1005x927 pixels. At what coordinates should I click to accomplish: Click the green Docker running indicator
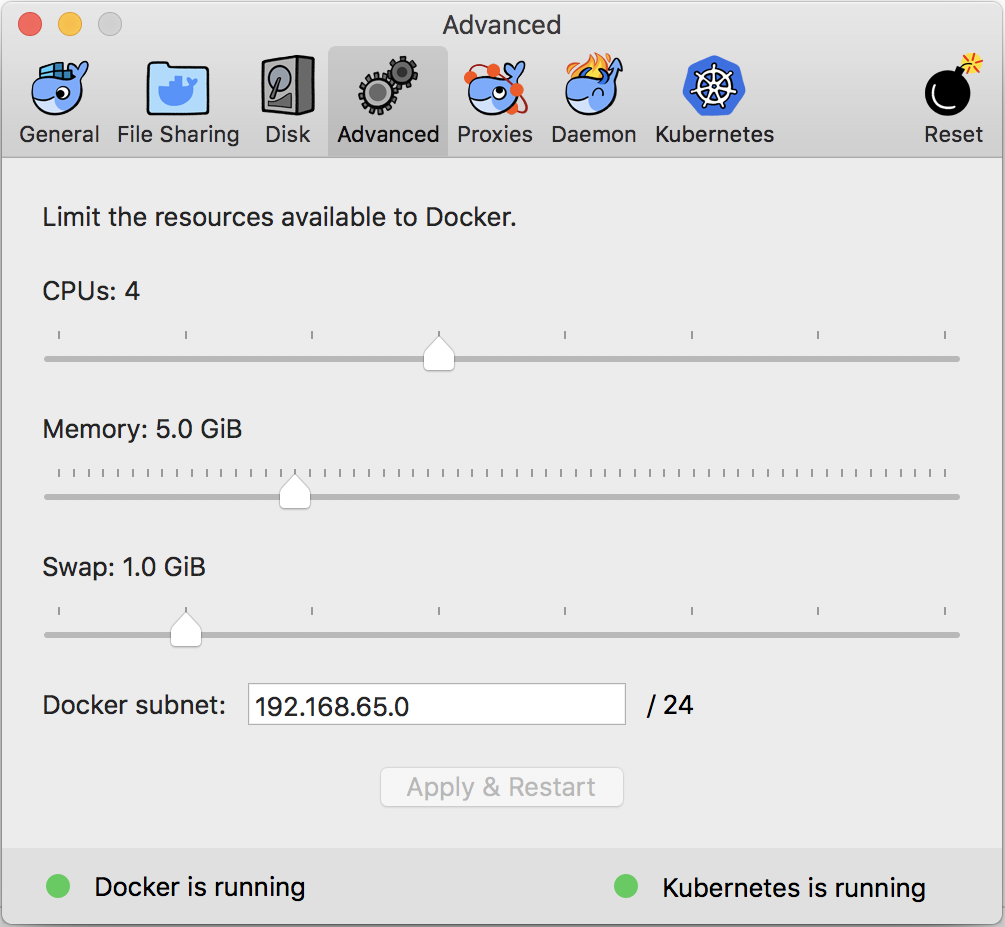pos(58,885)
